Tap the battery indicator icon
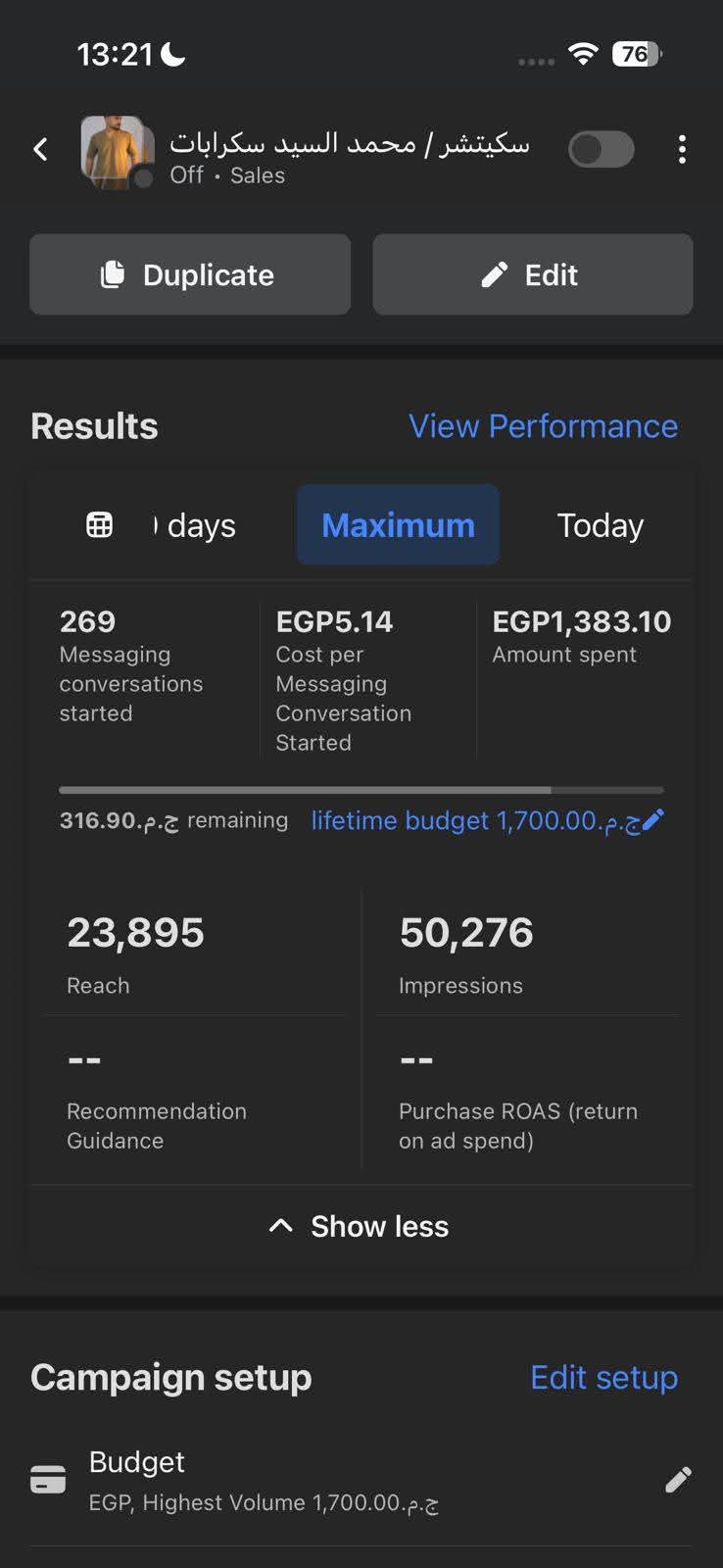Viewport: 723px width, 1568px height. click(637, 54)
